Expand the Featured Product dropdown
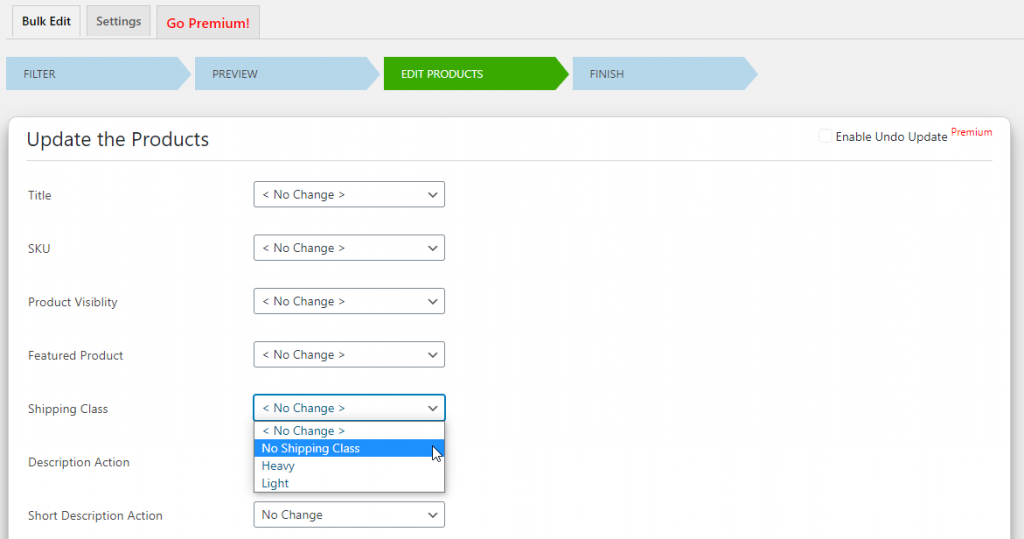 pos(349,355)
